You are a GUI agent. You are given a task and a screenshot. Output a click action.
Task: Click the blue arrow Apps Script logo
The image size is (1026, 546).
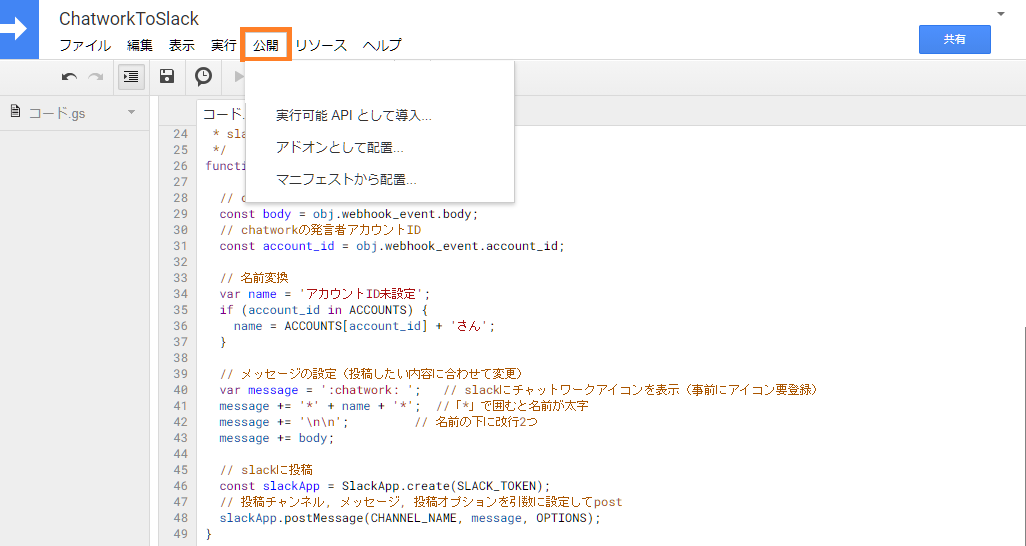tap(18, 29)
